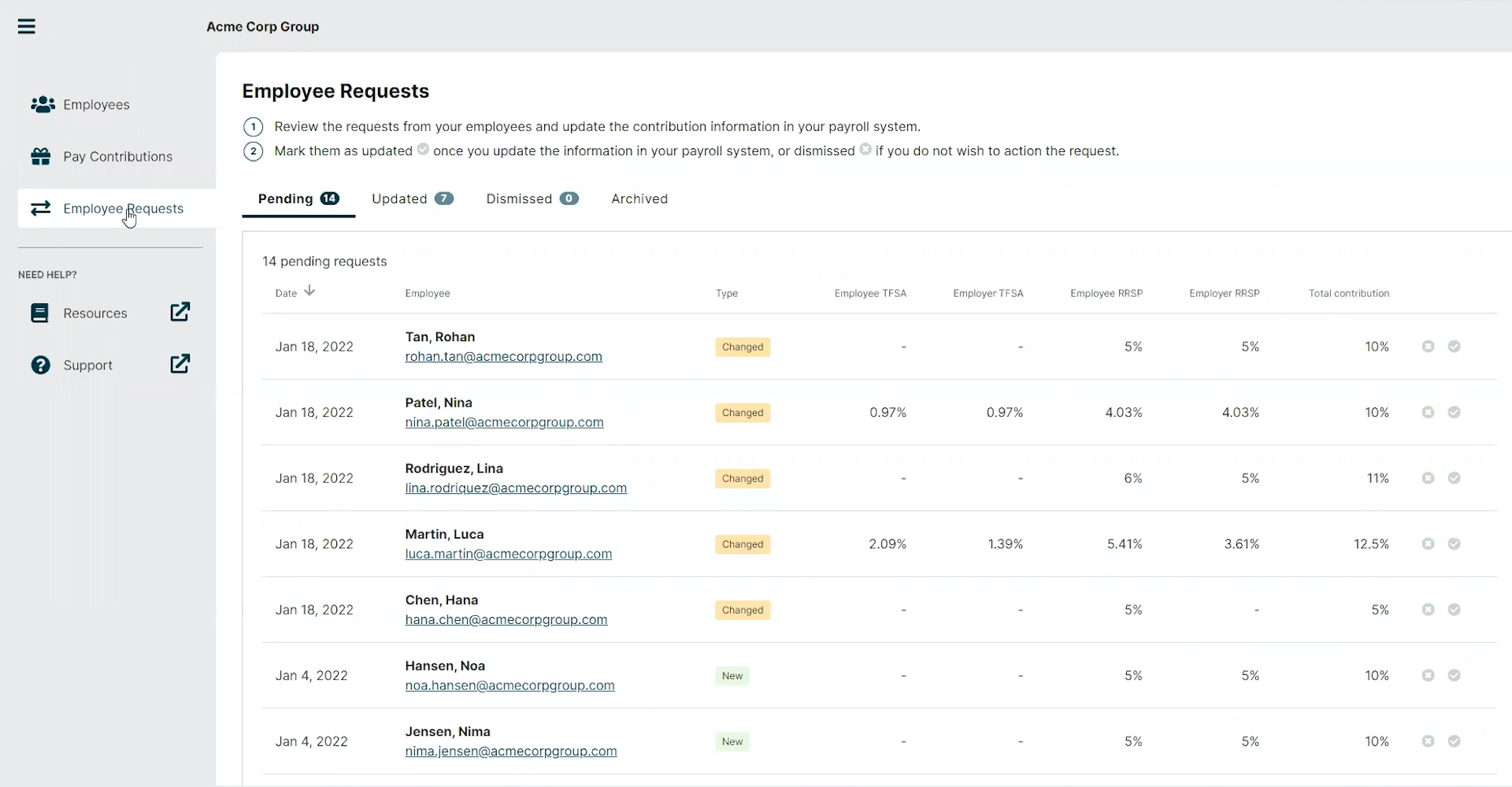Open the hamburger menu
1512x787 pixels.
coord(27,27)
